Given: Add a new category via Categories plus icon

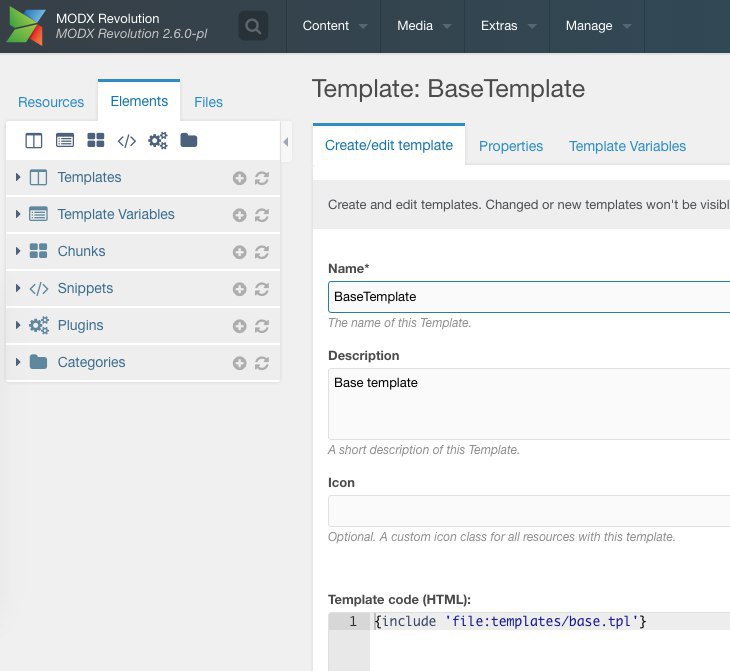Looking at the screenshot, I should (239, 363).
